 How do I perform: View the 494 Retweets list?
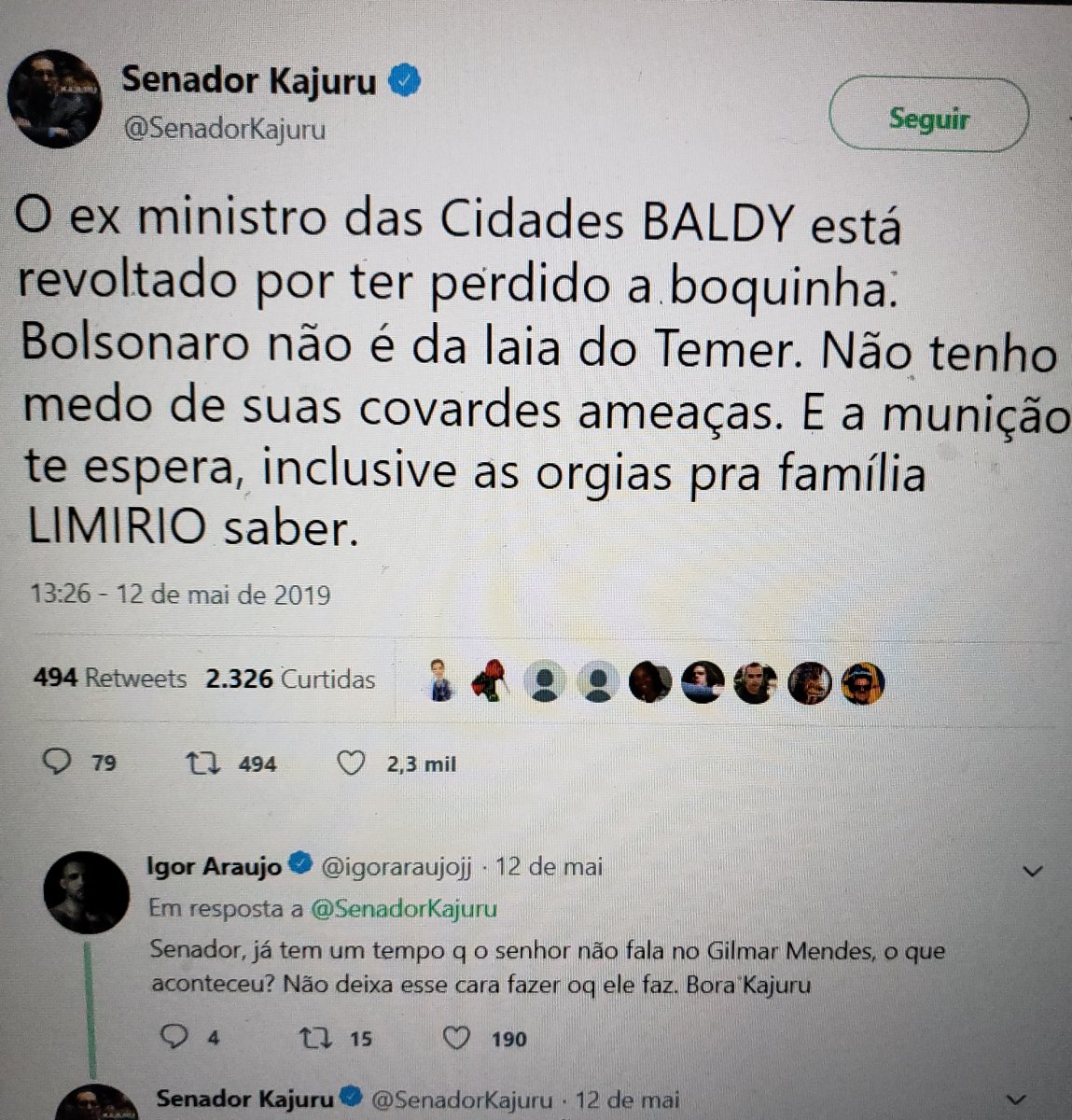(x=110, y=679)
